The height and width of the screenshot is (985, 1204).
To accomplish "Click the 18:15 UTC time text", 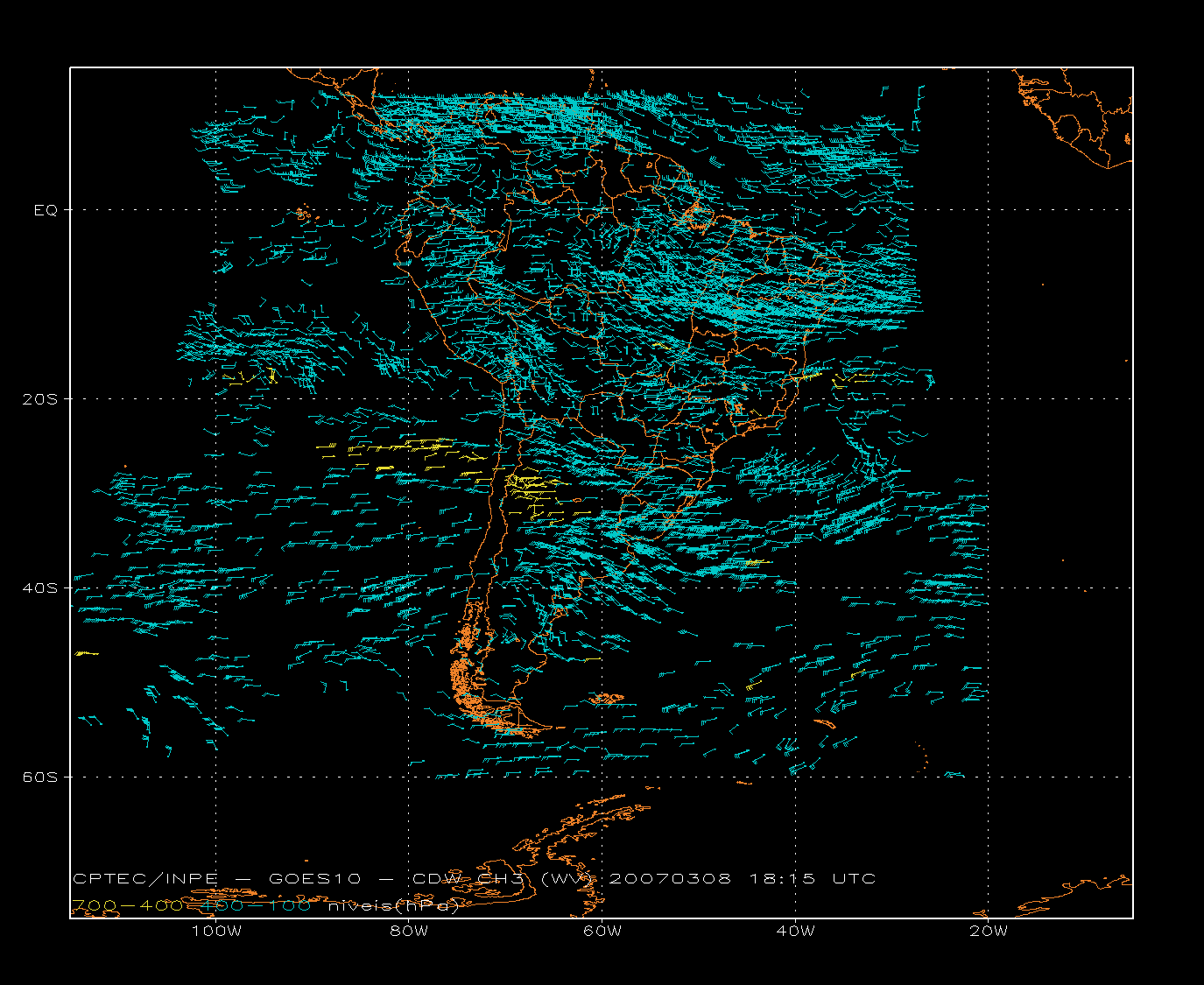I will (x=813, y=878).
